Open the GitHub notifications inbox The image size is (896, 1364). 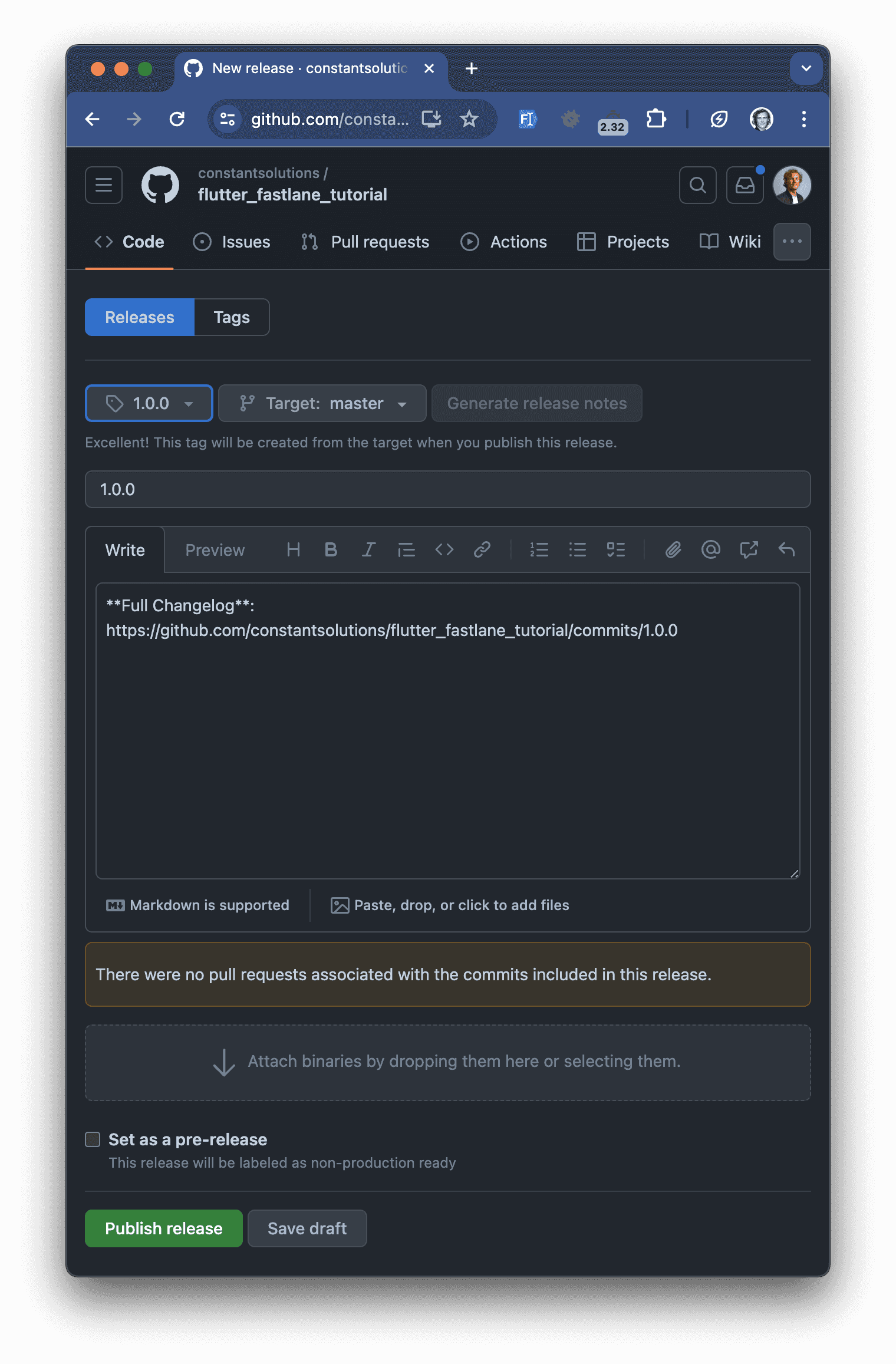[745, 185]
